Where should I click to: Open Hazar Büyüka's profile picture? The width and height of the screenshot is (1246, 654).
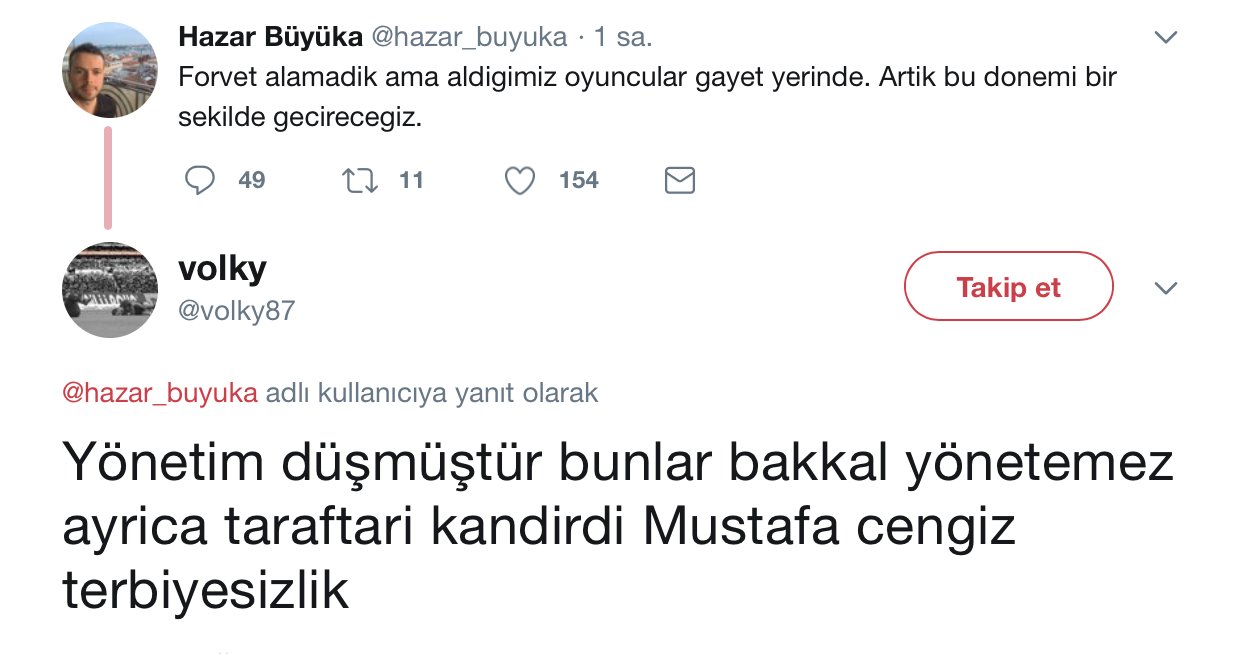click(110, 70)
